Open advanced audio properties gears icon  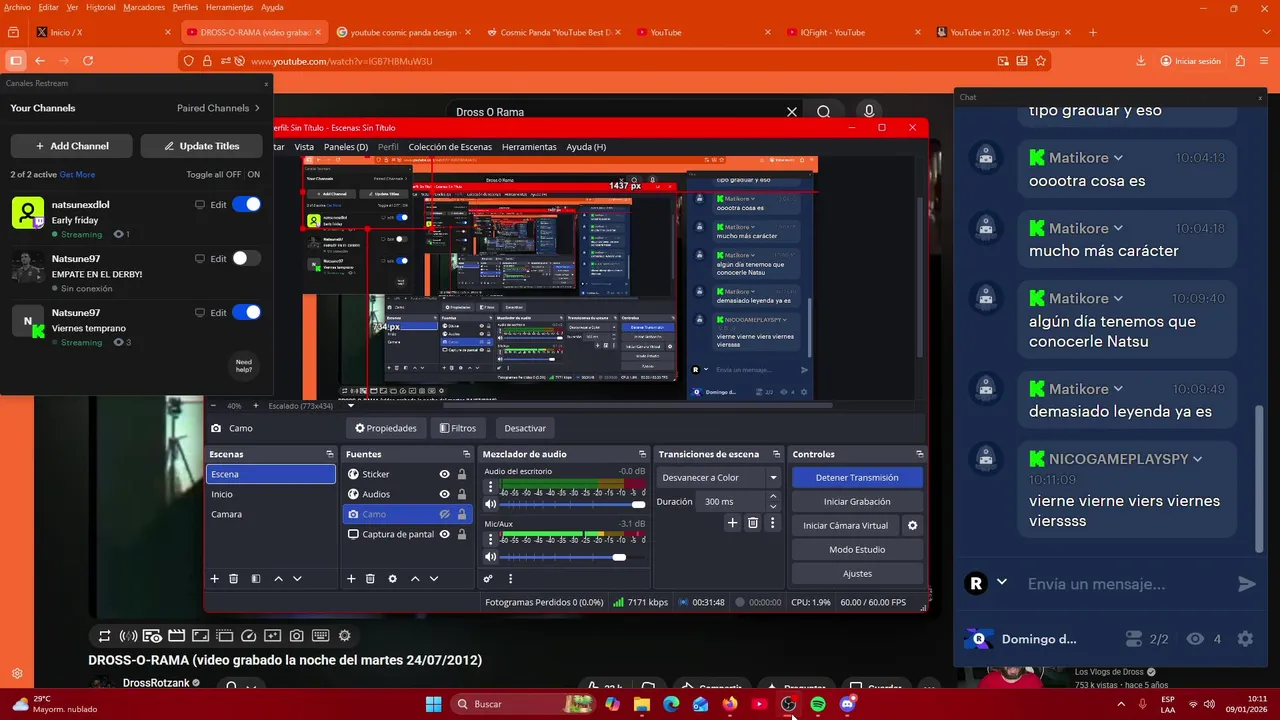(488, 578)
